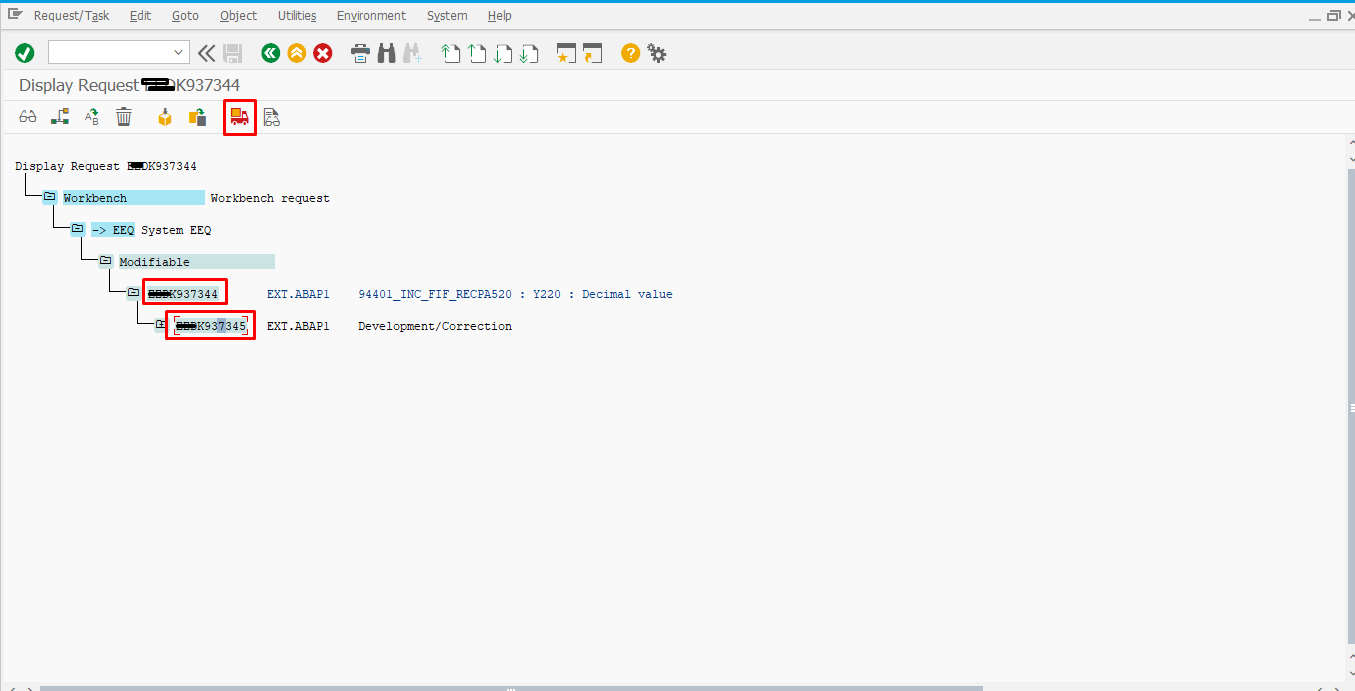Image resolution: width=1355 pixels, height=691 pixels.
Task: Click 'Development/Correction' description text
Action: point(435,326)
